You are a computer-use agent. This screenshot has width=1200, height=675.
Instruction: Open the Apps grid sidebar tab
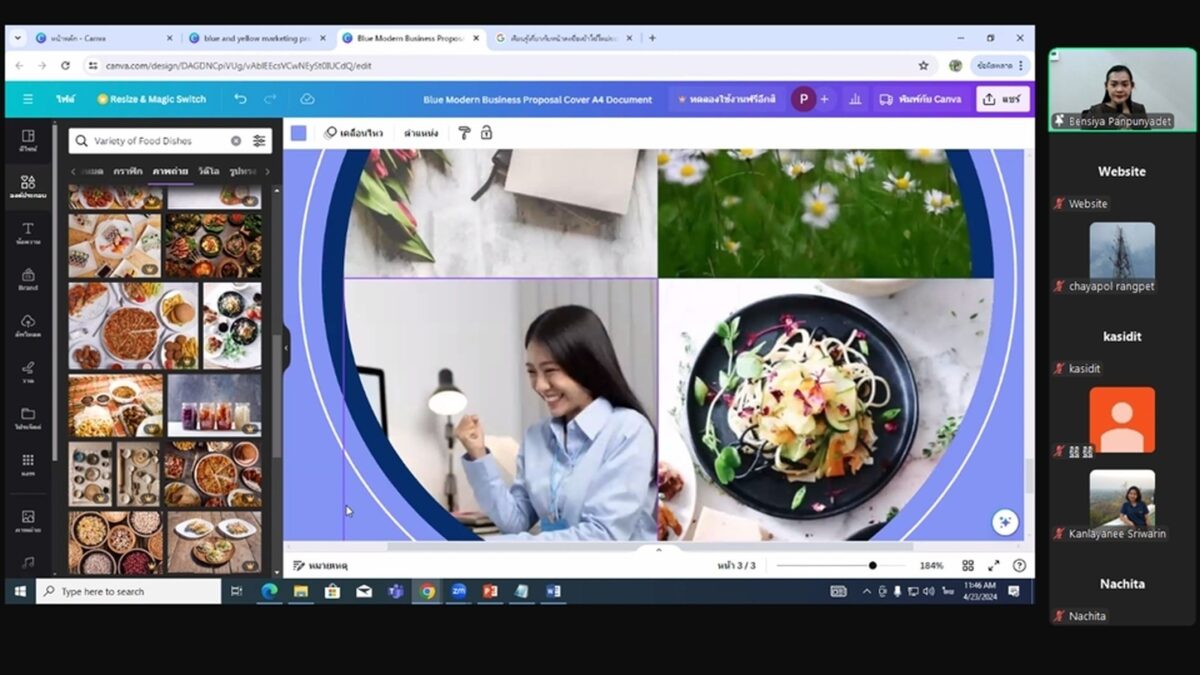[x=28, y=464]
